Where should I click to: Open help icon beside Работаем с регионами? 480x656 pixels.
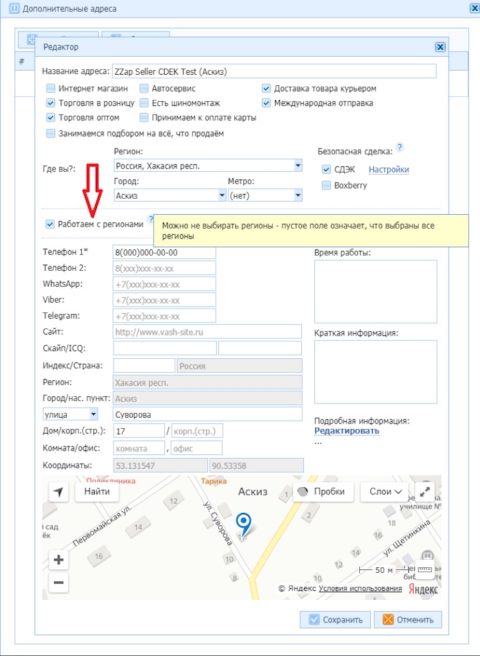150,219
